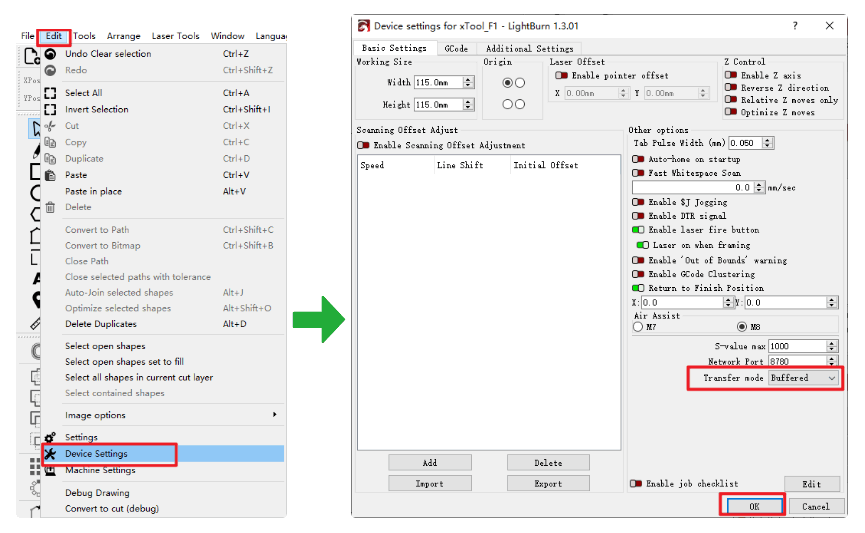Open the Window menu
The image size is (865, 533).
pyautogui.click(x=227, y=36)
